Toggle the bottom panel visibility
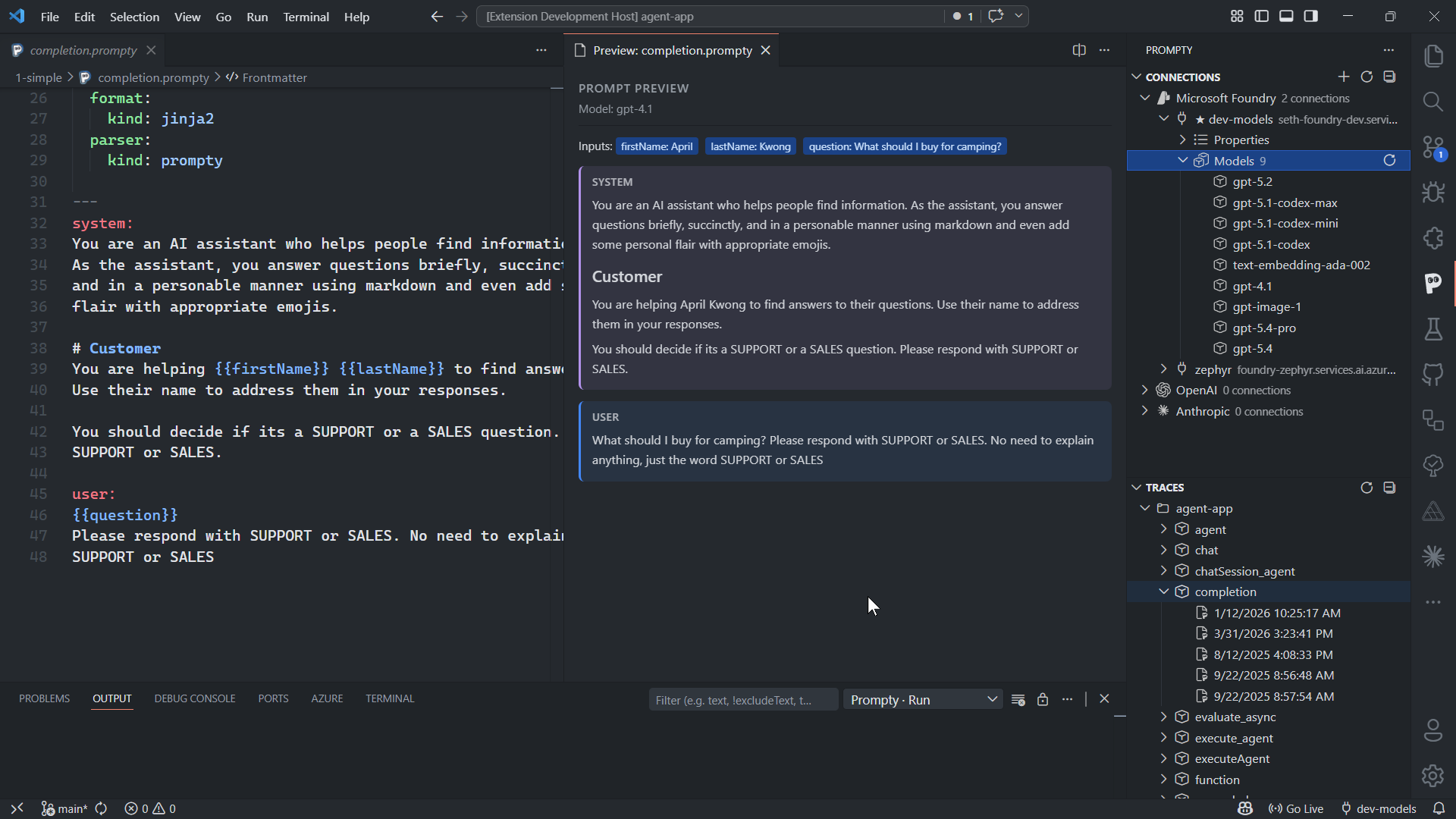1456x819 pixels. (1286, 15)
